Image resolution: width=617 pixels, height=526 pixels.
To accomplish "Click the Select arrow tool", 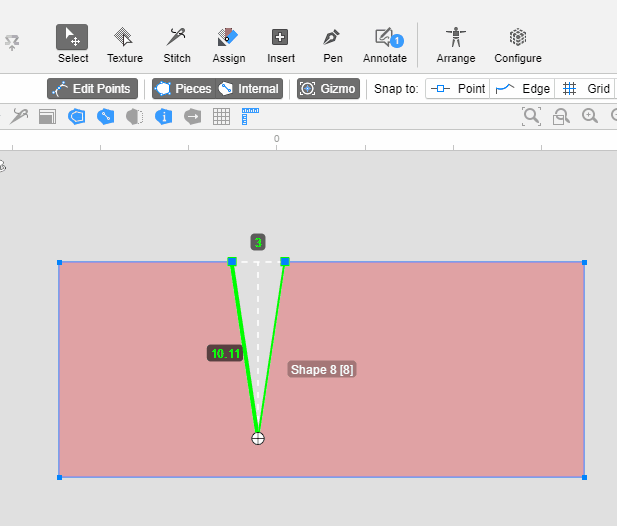I will (x=72, y=45).
